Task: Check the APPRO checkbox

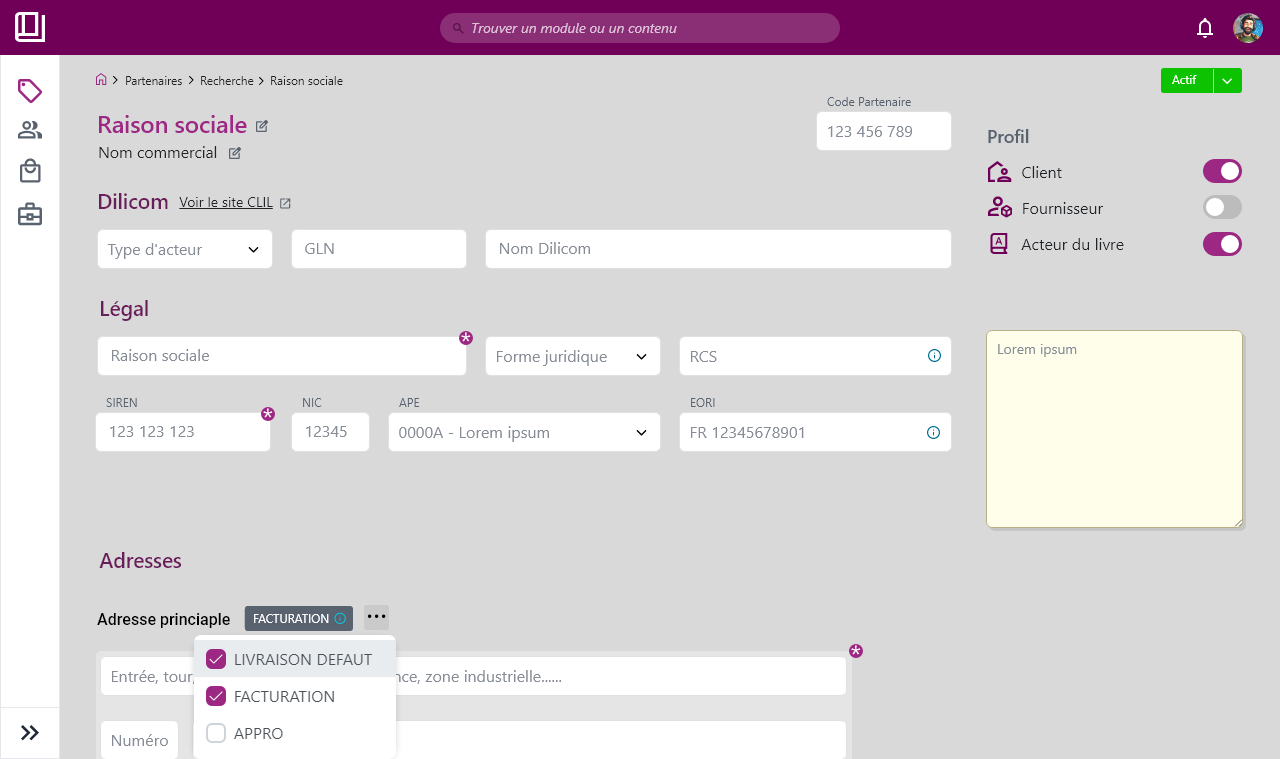Action: pos(216,733)
